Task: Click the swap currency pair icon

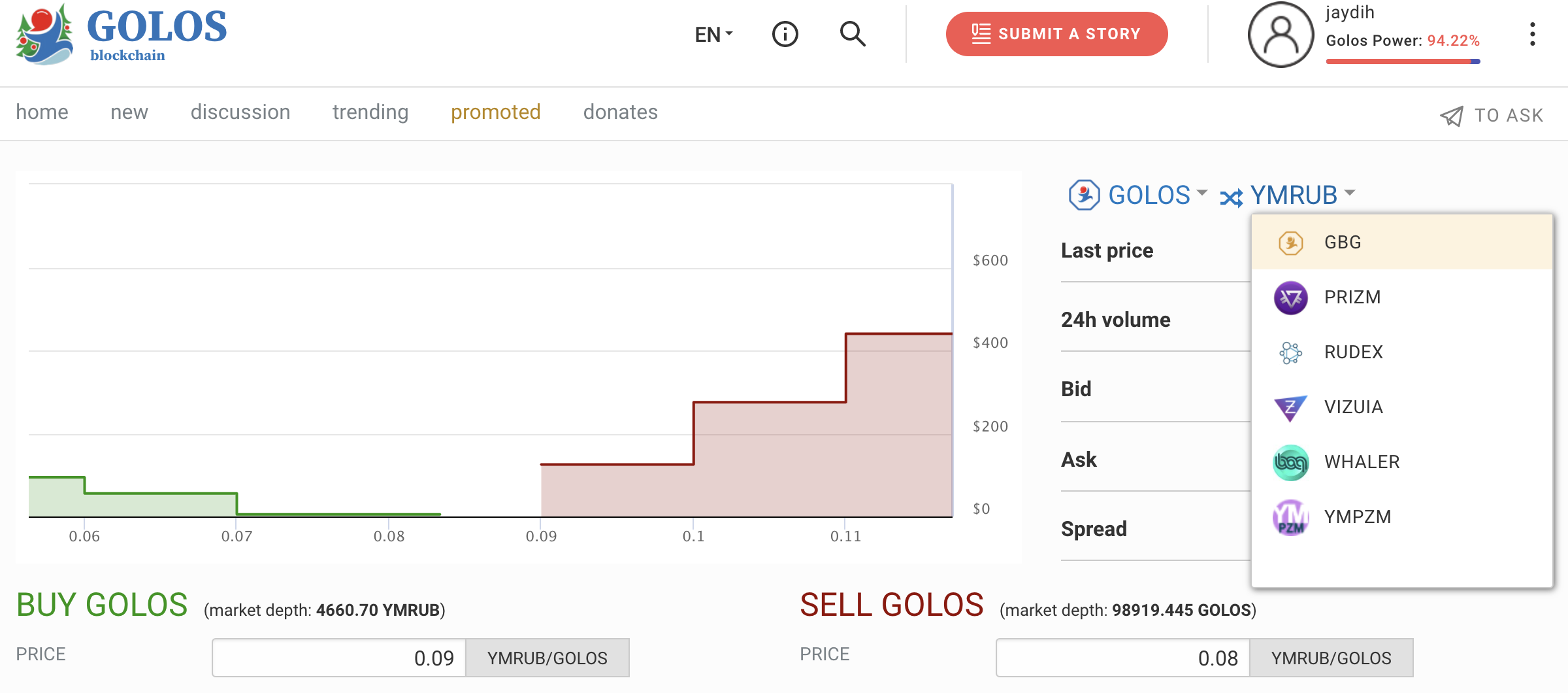Action: [x=1231, y=197]
